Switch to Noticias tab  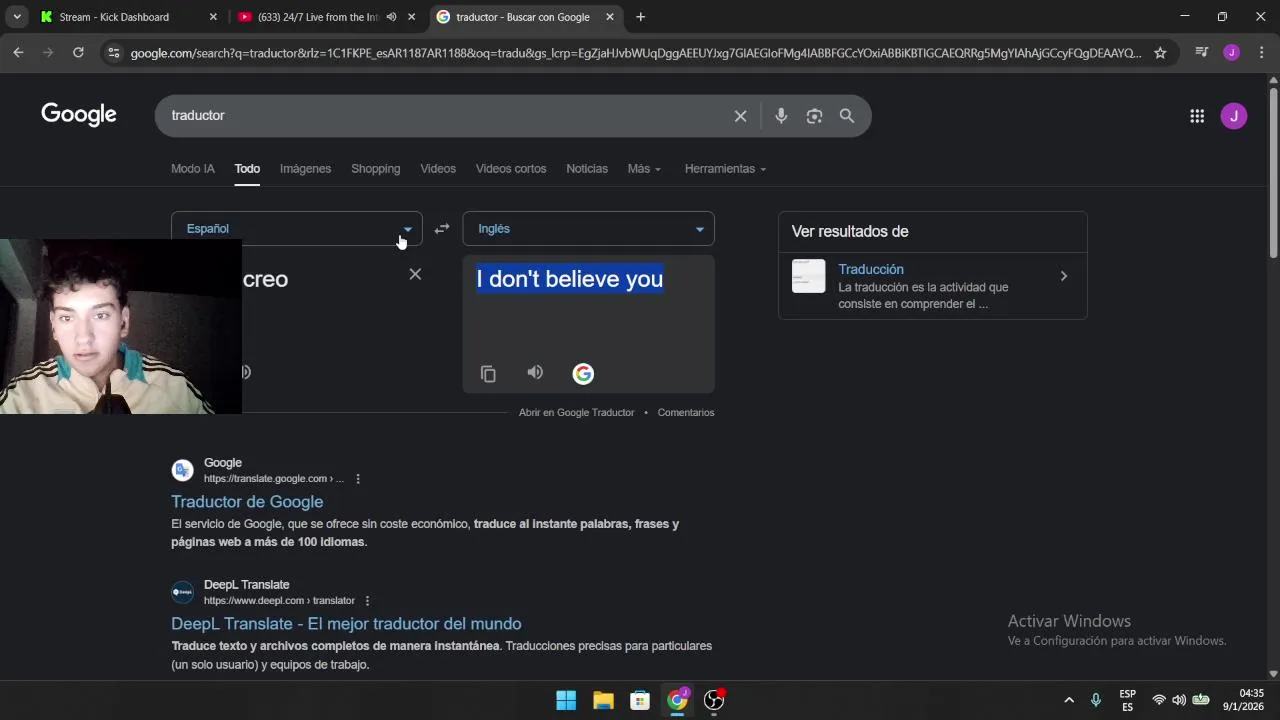click(x=587, y=169)
